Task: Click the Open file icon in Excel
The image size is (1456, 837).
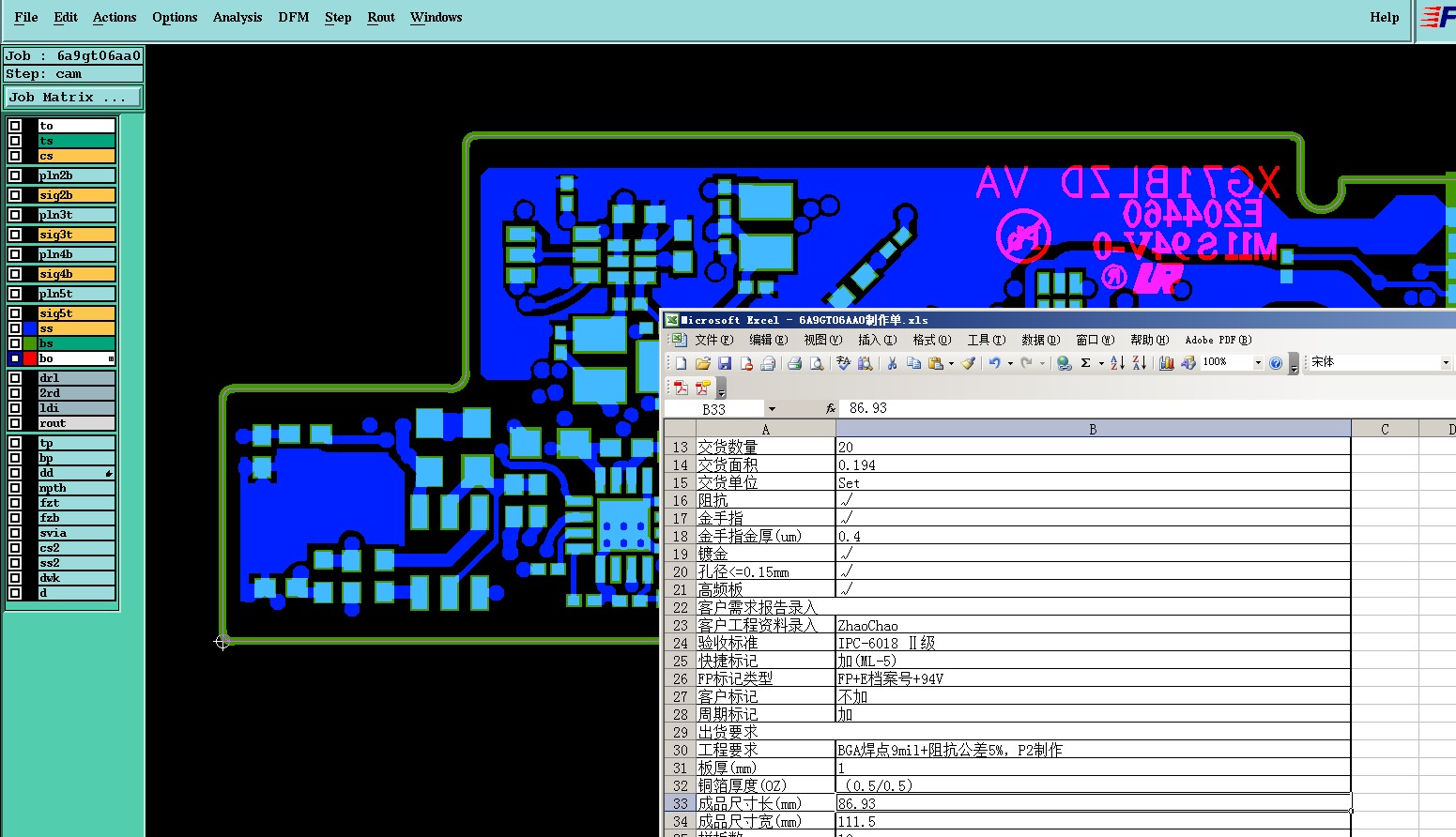Action: click(x=702, y=363)
